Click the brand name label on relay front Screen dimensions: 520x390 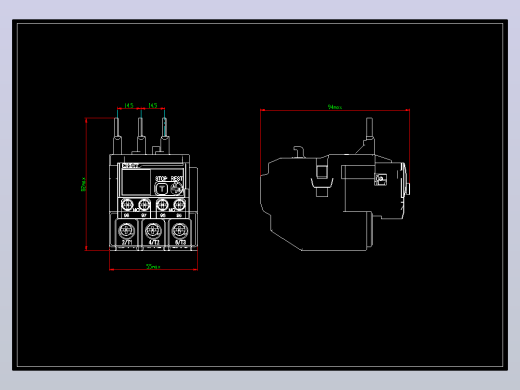click(x=130, y=166)
